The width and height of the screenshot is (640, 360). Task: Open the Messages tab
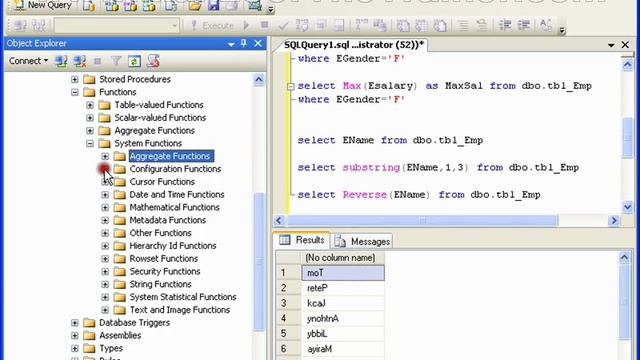pos(362,242)
